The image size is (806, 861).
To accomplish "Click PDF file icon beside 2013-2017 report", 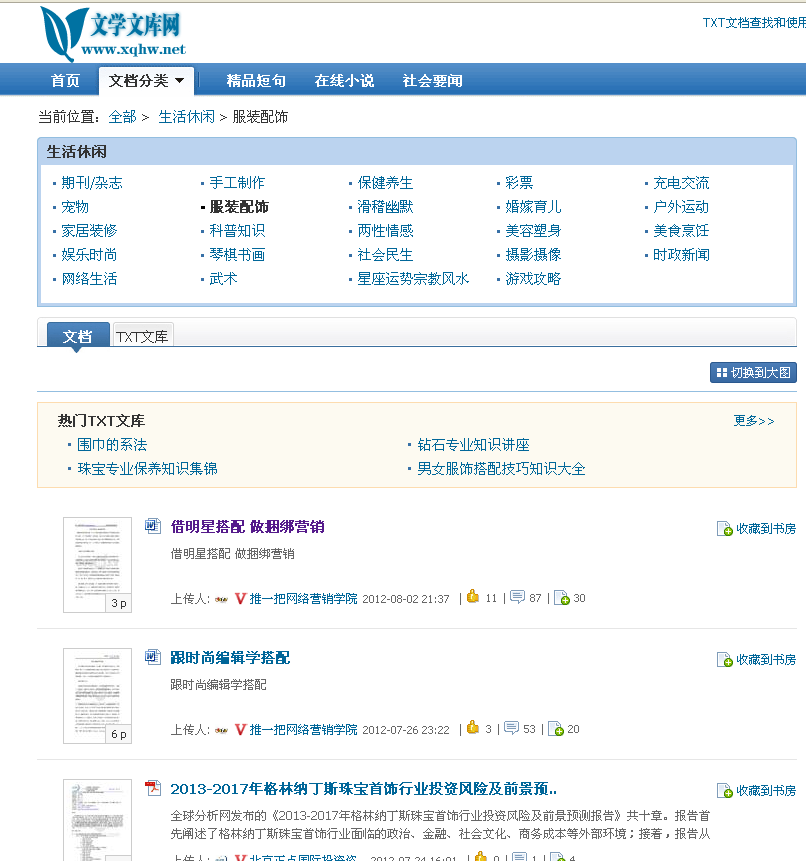I will coord(153,788).
